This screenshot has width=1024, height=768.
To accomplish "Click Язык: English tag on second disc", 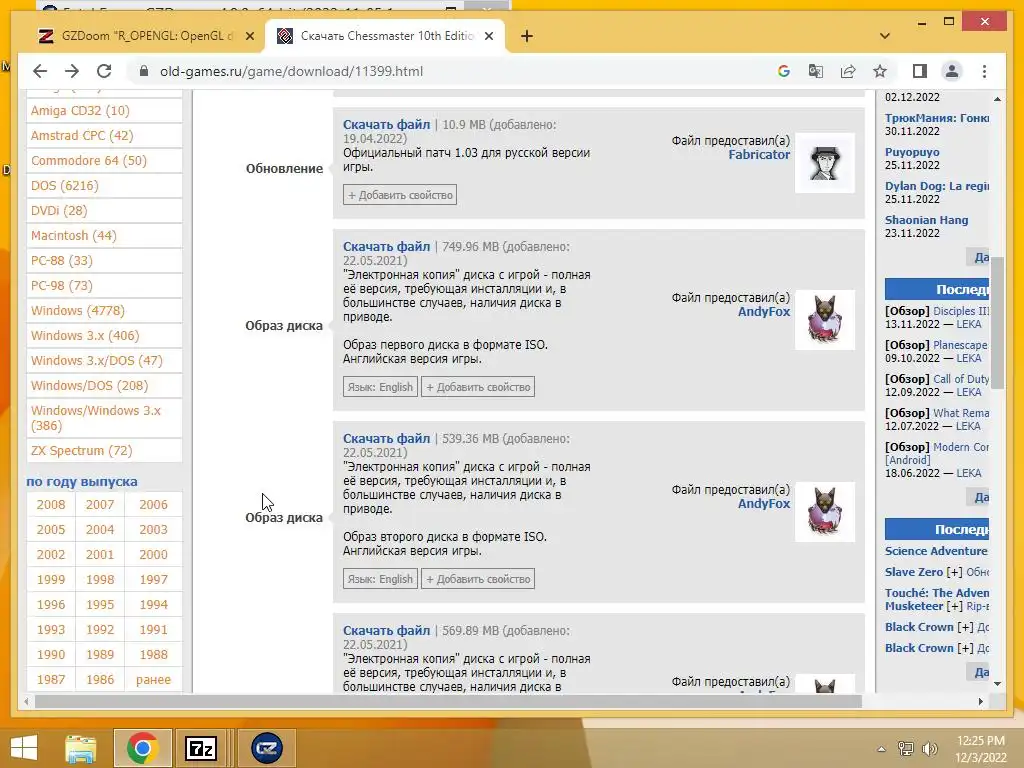I will [x=380, y=579].
